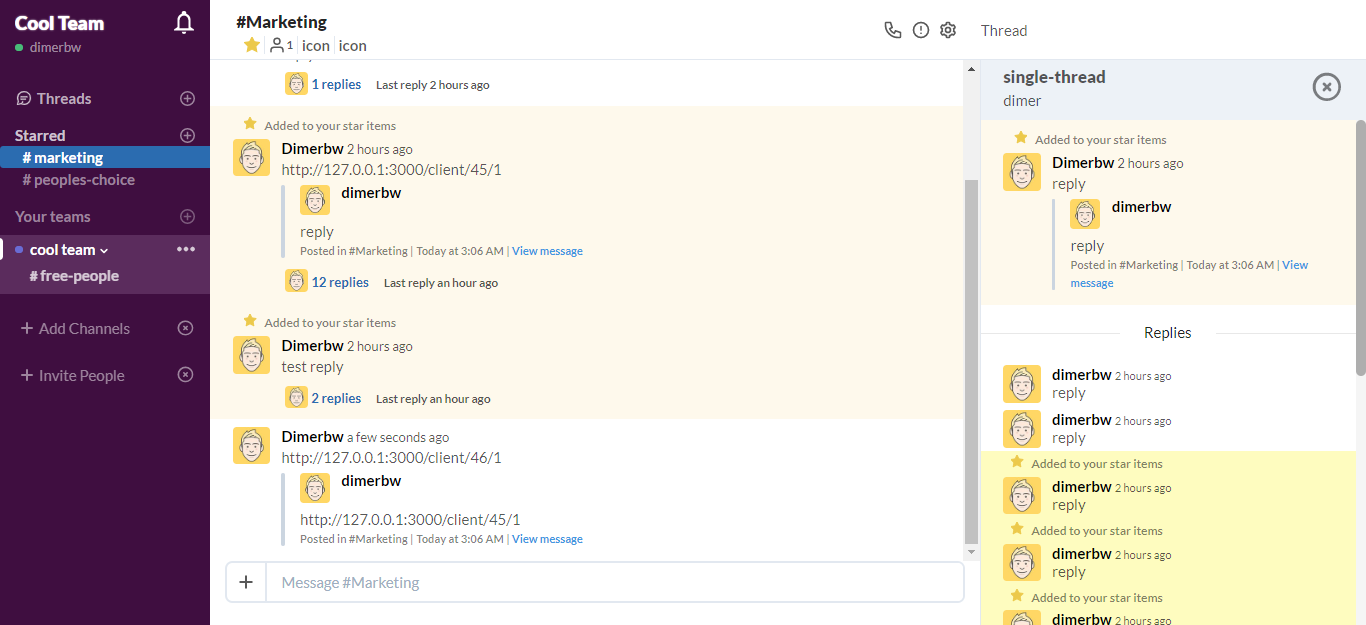
Task: Close the single-thread panel
Action: (x=1326, y=87)
